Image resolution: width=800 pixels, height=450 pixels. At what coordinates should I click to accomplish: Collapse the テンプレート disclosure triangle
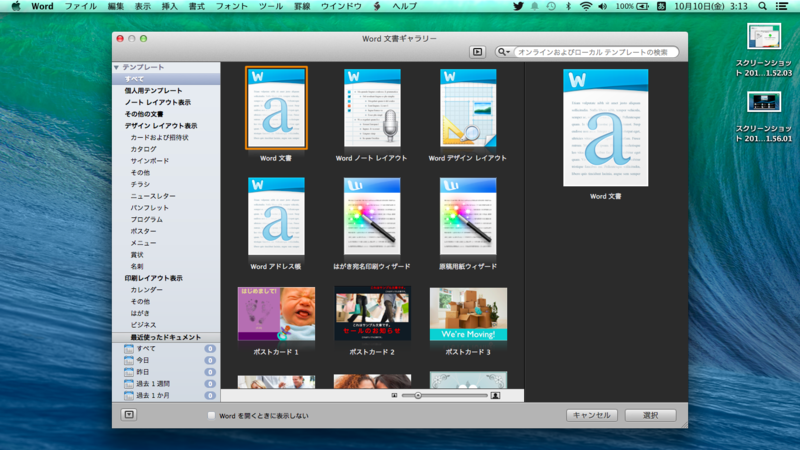pyautogui.click(x=116, y=67)
